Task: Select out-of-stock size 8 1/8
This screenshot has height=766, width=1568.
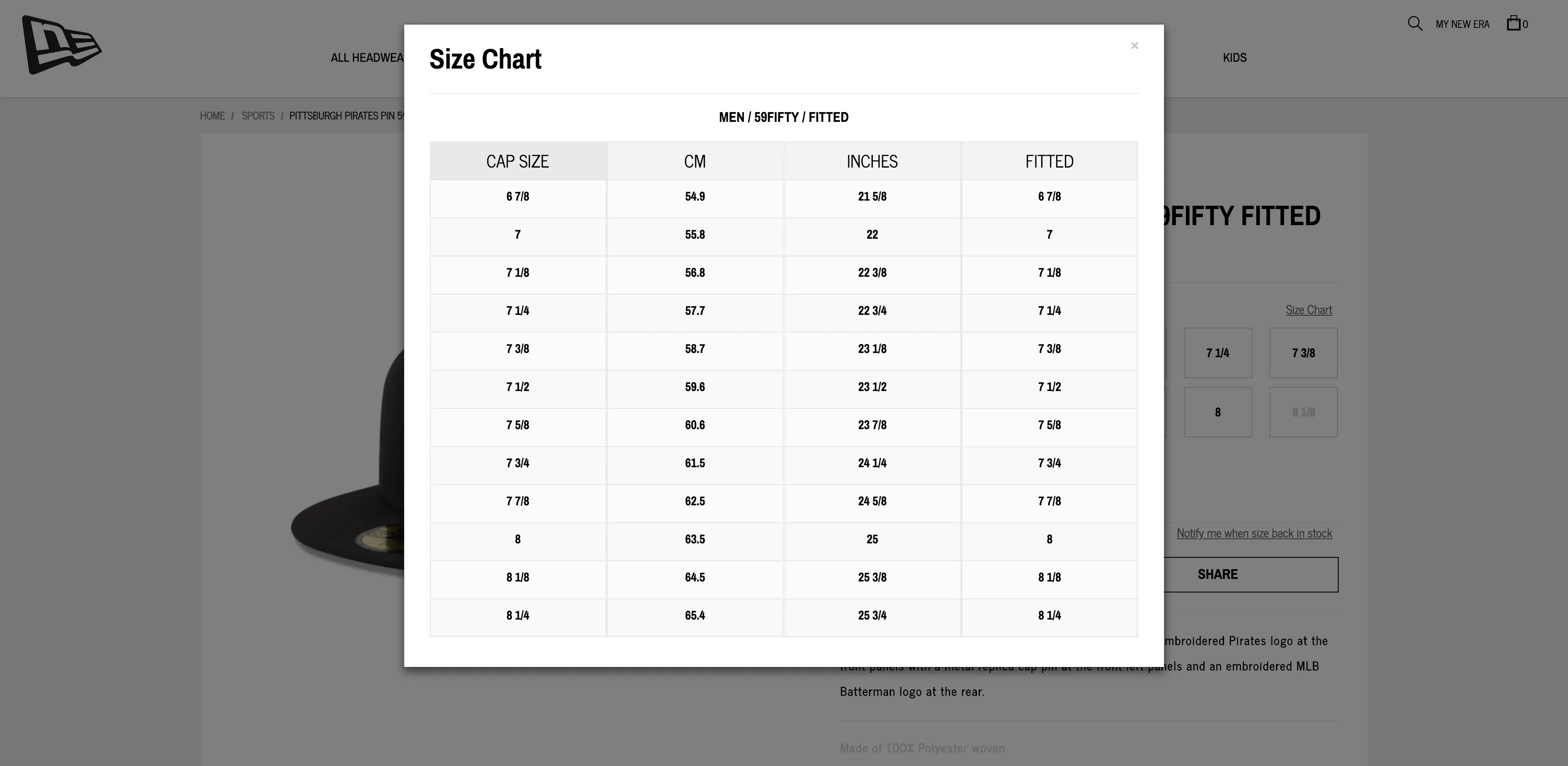Action: click(1303, 412)
